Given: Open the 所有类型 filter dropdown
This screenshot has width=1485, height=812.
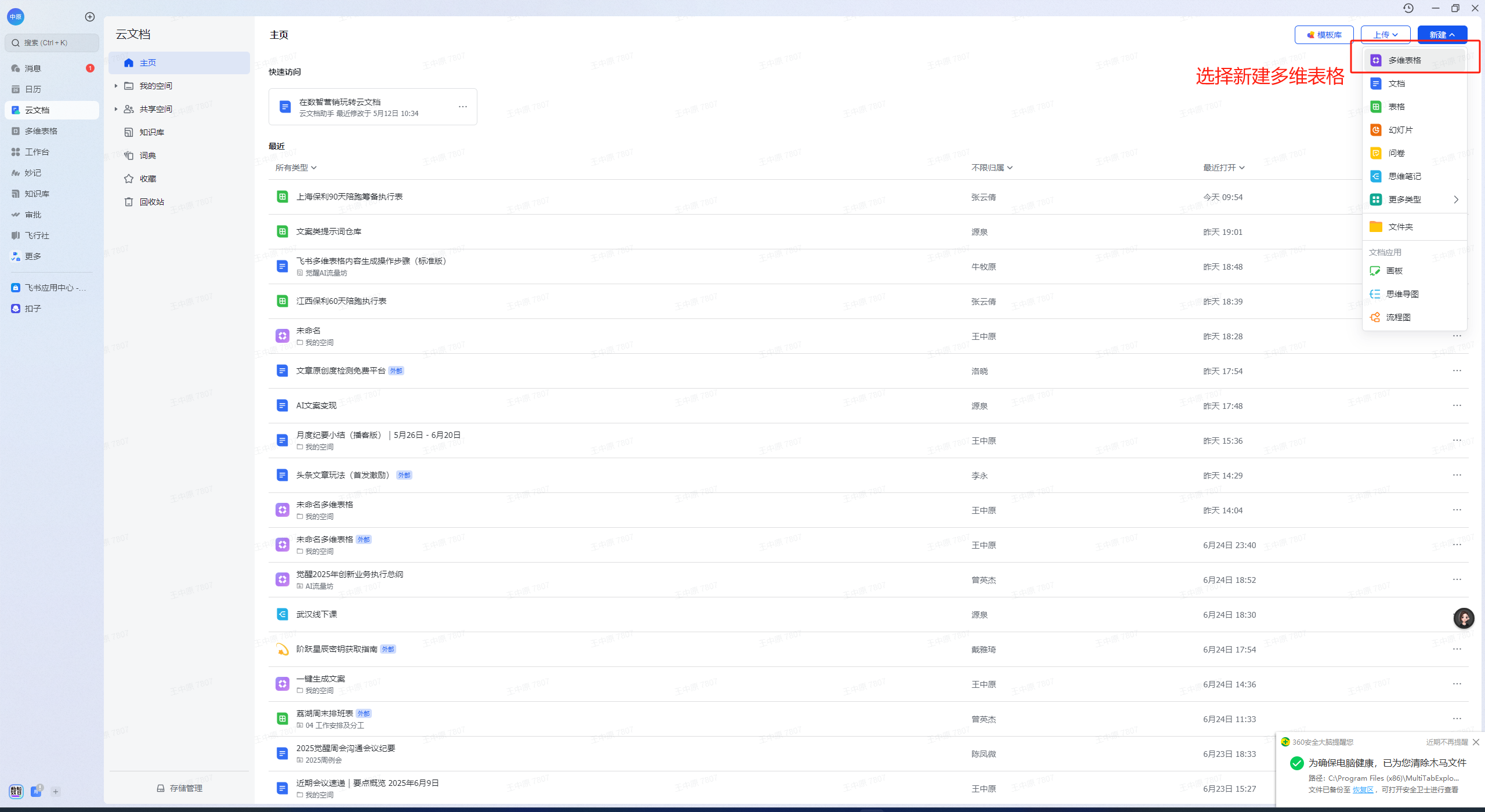Looking at the screenshot, I should click(295, 168).
